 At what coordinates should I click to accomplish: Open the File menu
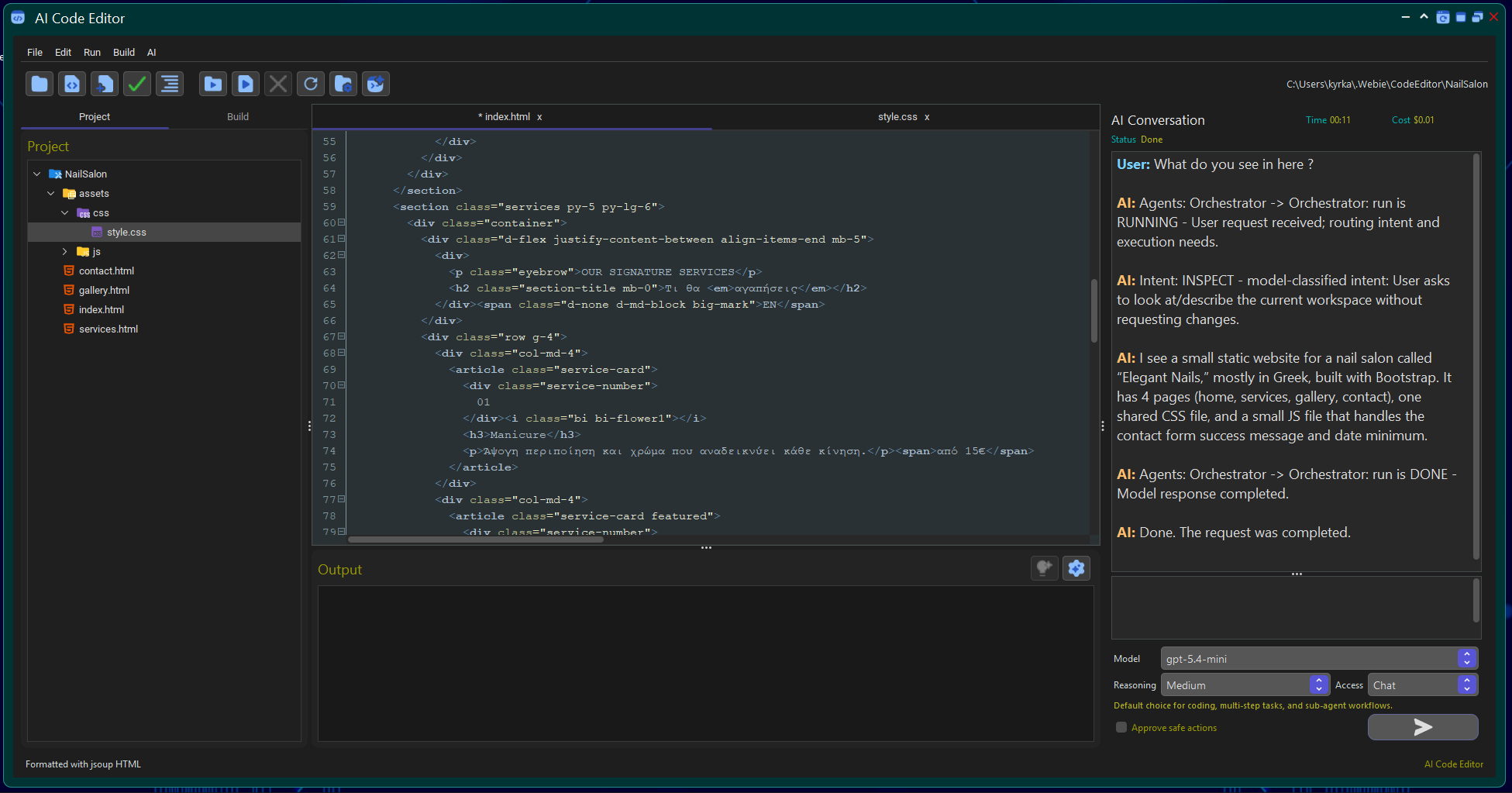click(35, 53)
